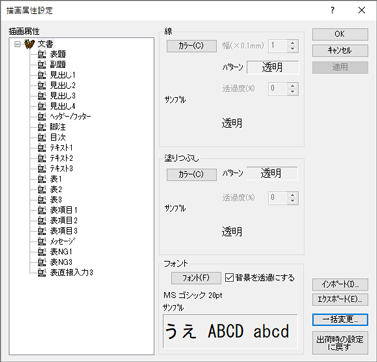Click the icon beside 表直接入力3
The height and width of the screenshot is (362, 377).
click(x=42, y=273)
